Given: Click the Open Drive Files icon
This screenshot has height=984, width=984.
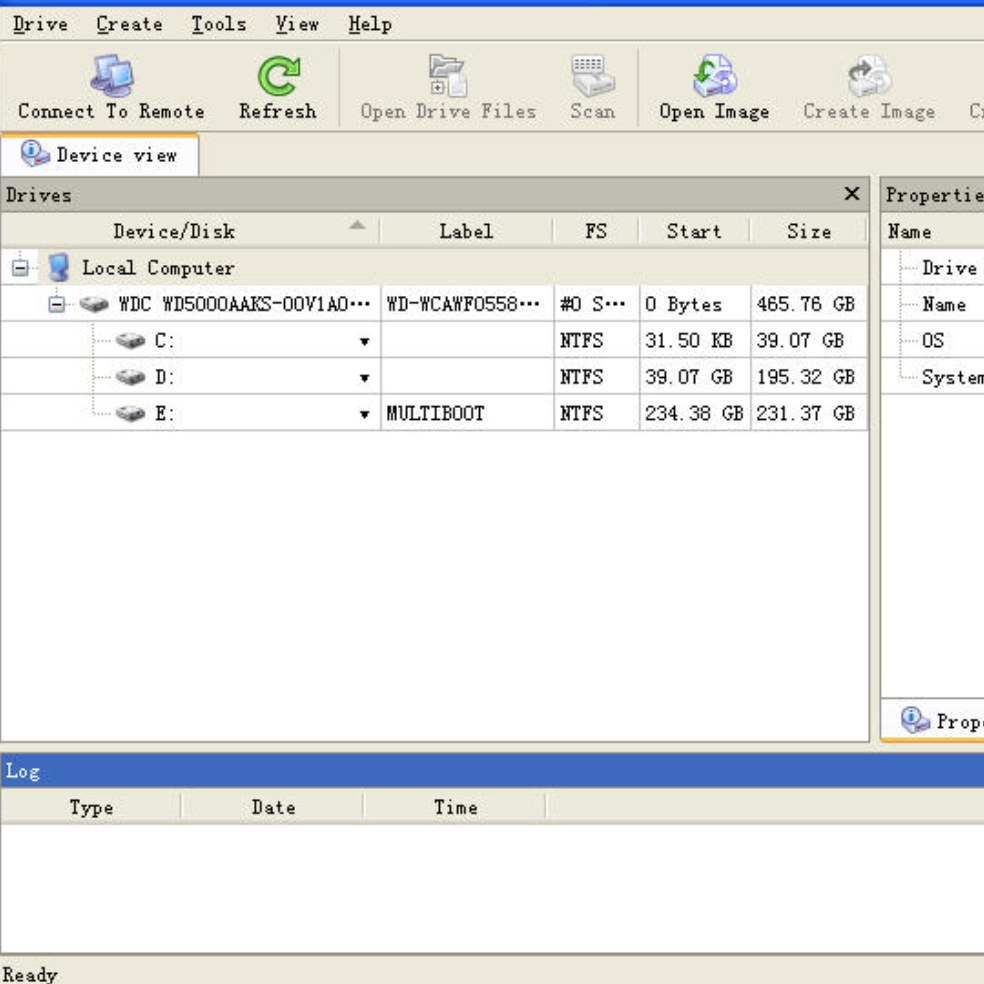Looking at the screenshot, I should [x=447, y=76].
